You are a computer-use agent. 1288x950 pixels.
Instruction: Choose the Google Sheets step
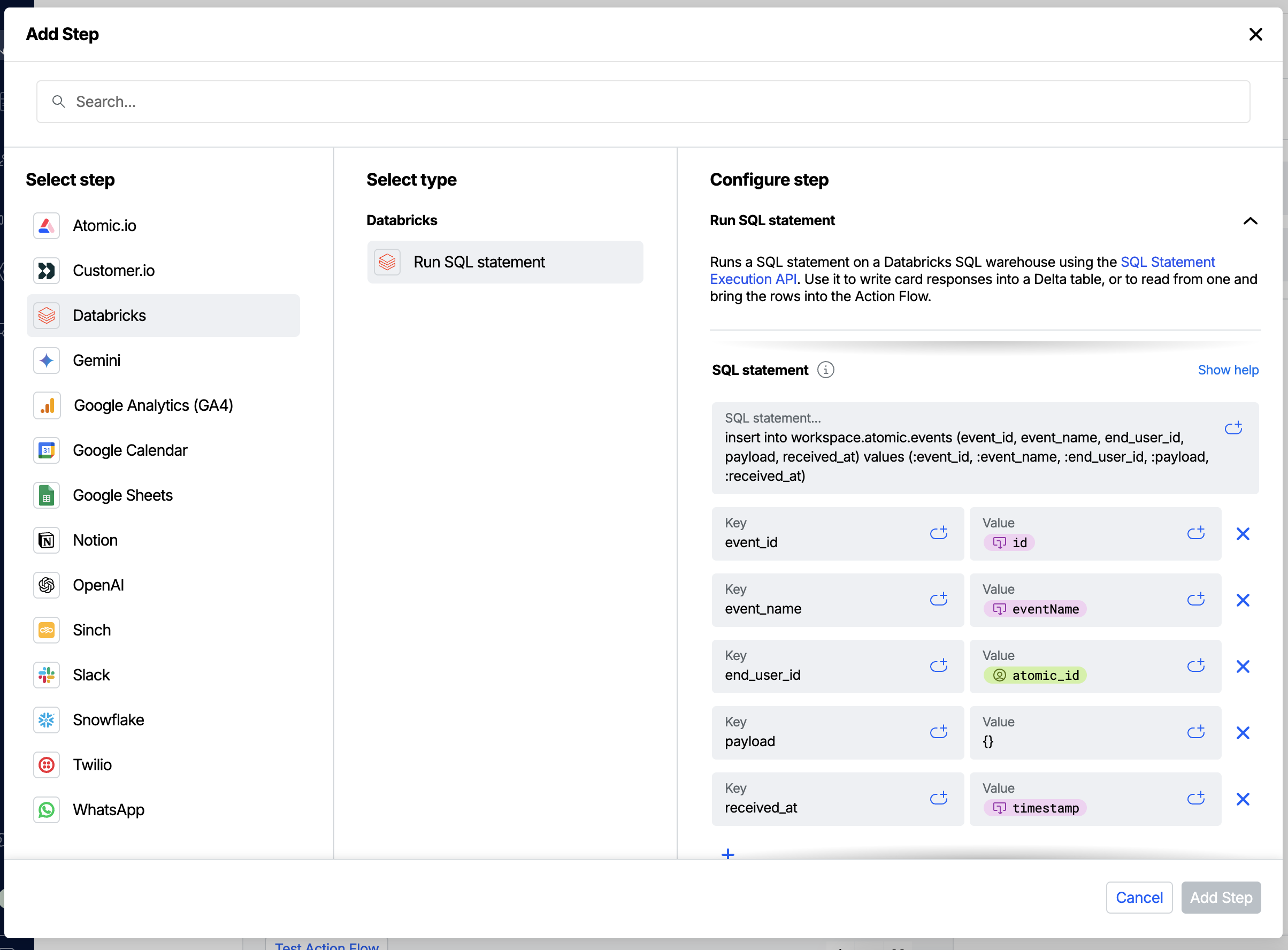point(163,495)
